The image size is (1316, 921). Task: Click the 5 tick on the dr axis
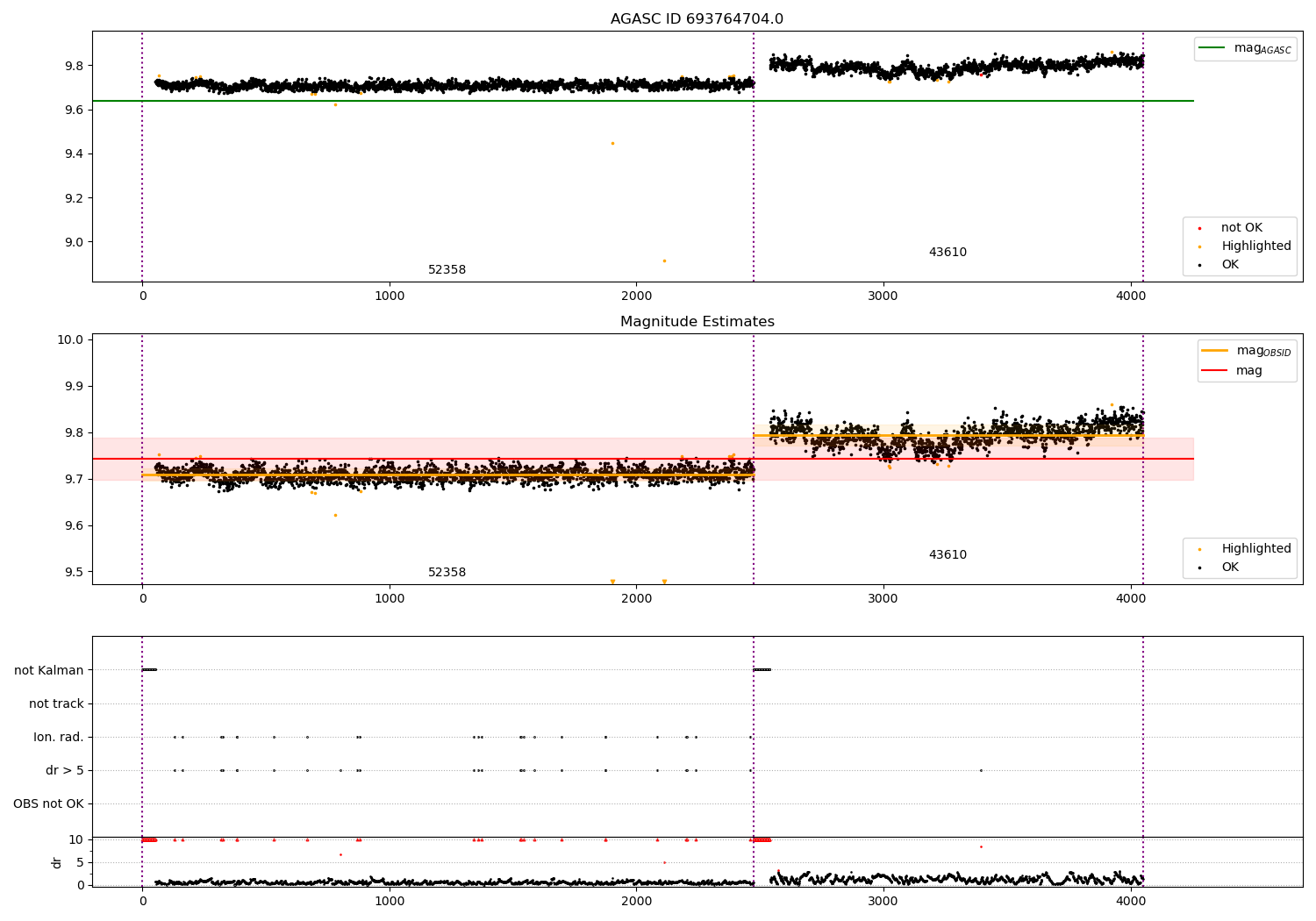pyautogui.click(x=80, y=862)
